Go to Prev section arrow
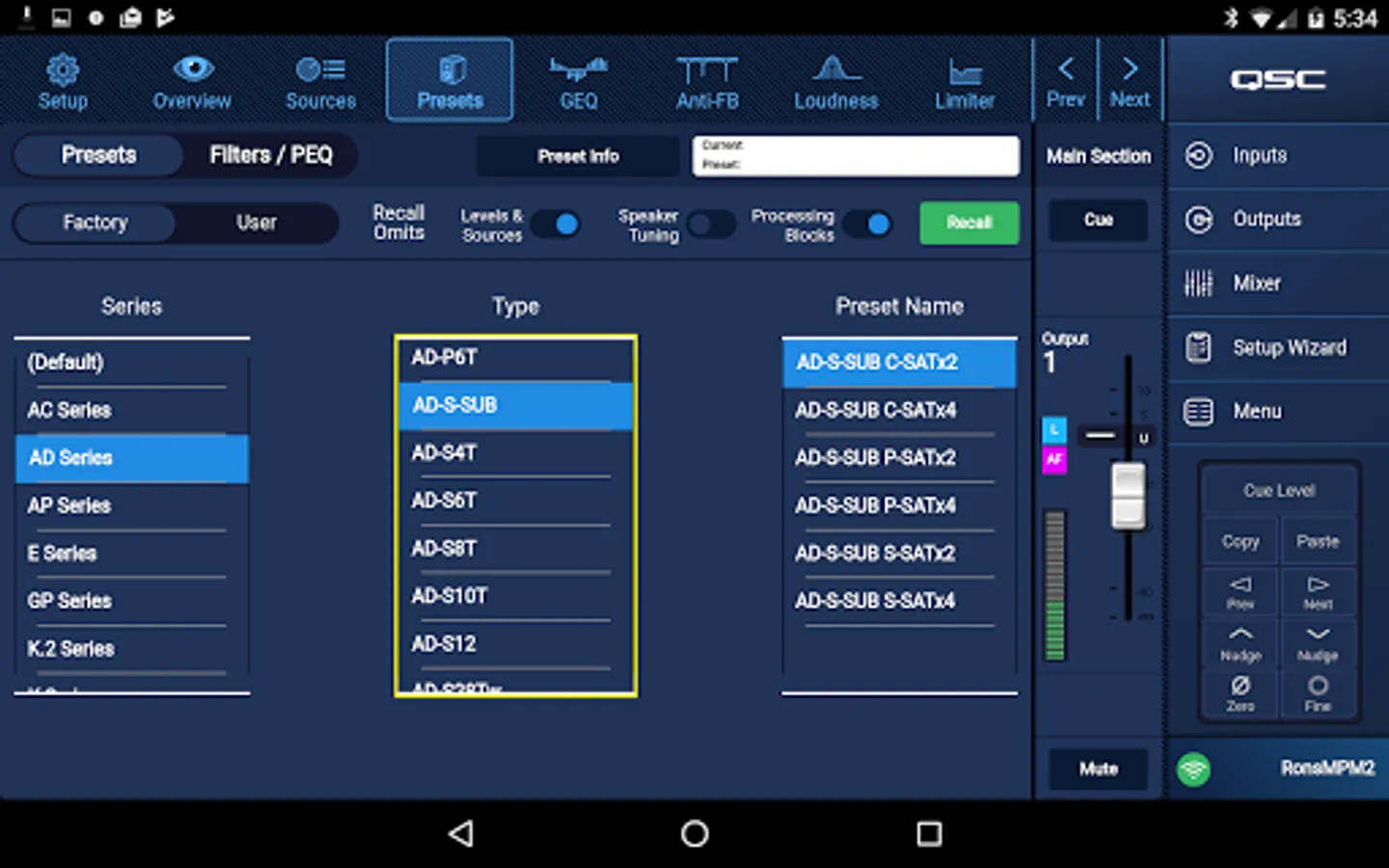Image resolution: width=1389 pixels, height=868 pixels. click(x=1065, y=81)
